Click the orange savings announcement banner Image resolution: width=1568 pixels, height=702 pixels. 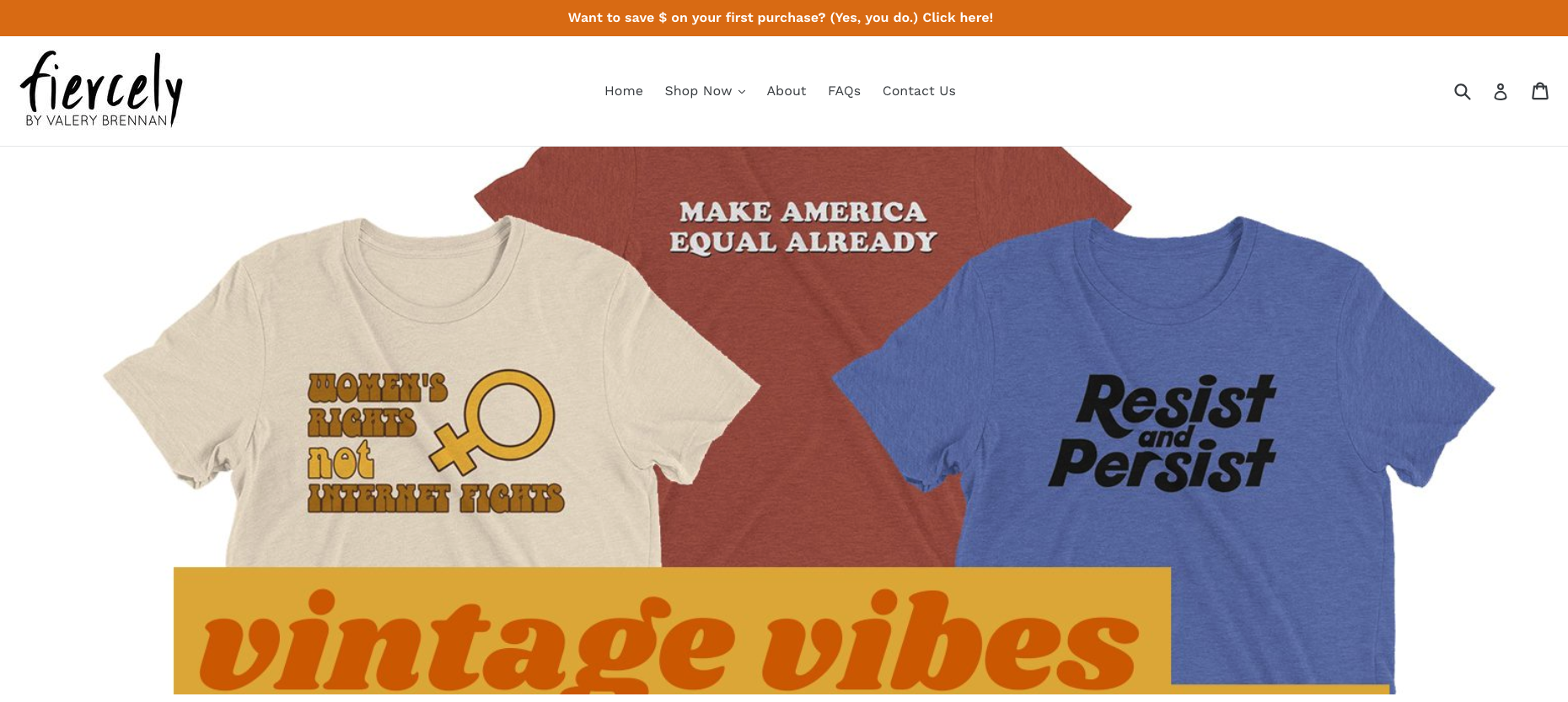[x=784, y=18]
